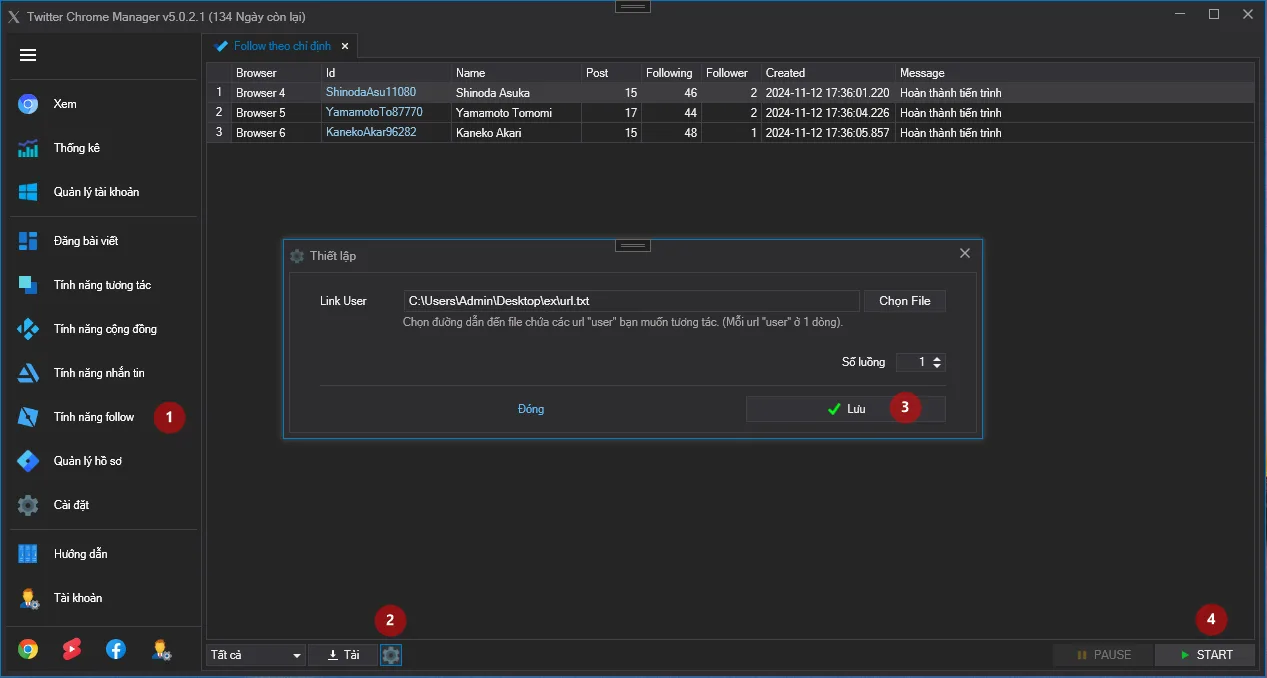1267x678 pixels.
Task: Click the Tính năng follow icon
Action: tap(28, 417)
